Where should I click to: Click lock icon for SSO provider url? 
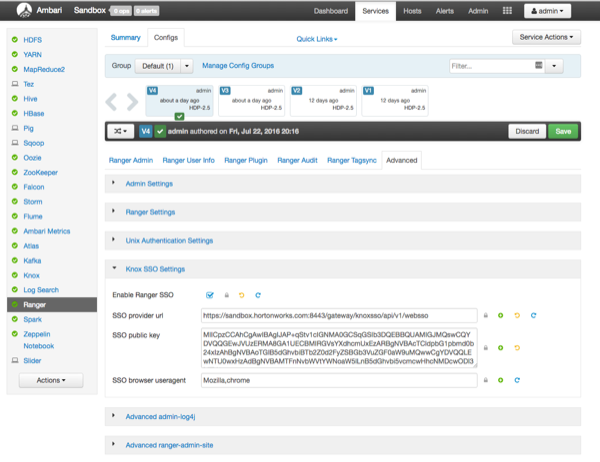click(x=486, y=315)
